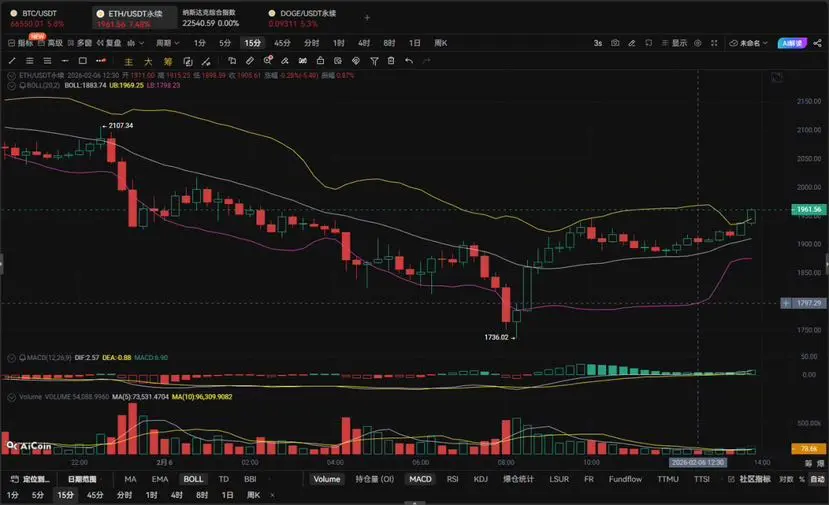Viewport: 829px width, 505px height.
Task: Click the plus icon on price axis 1797.29
Action: [x=786, y=303]
